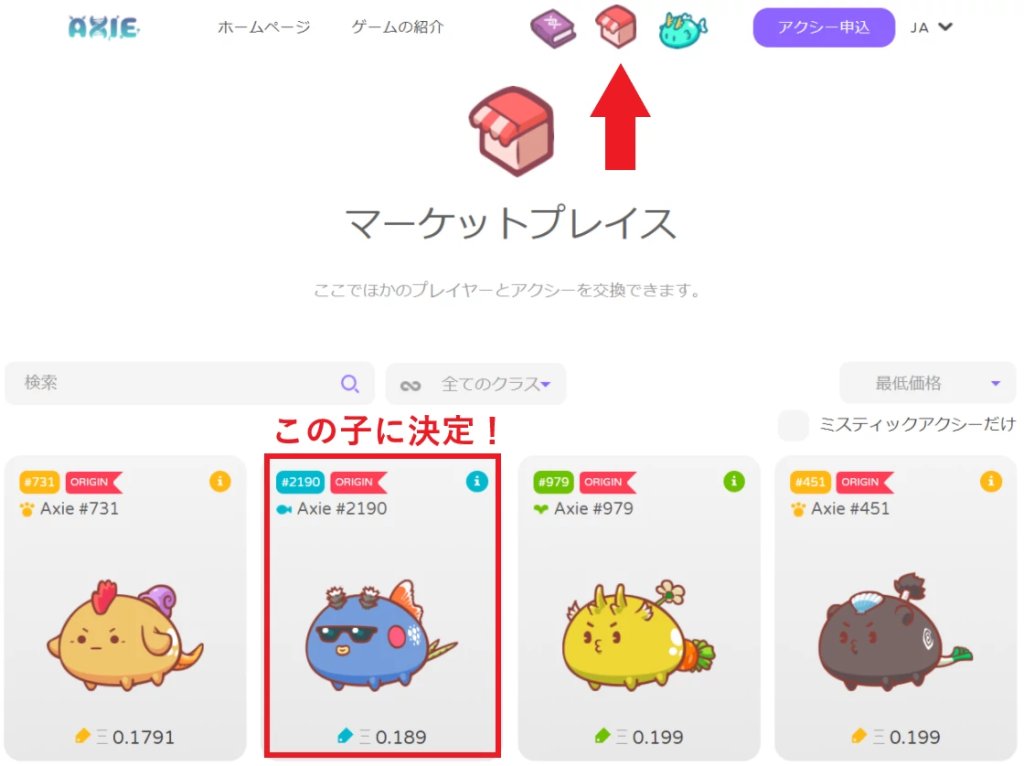
Task: Open the JA language selector
Action: click(x=931, y=27)
